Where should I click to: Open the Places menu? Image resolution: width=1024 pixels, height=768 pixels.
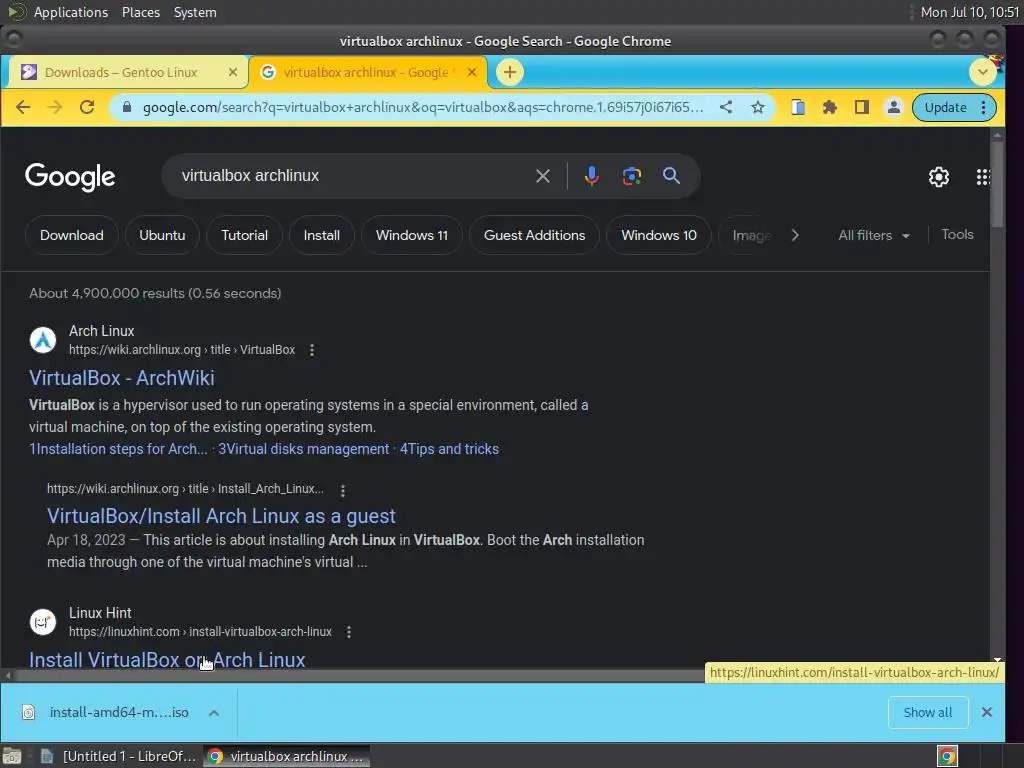point(141,12)
